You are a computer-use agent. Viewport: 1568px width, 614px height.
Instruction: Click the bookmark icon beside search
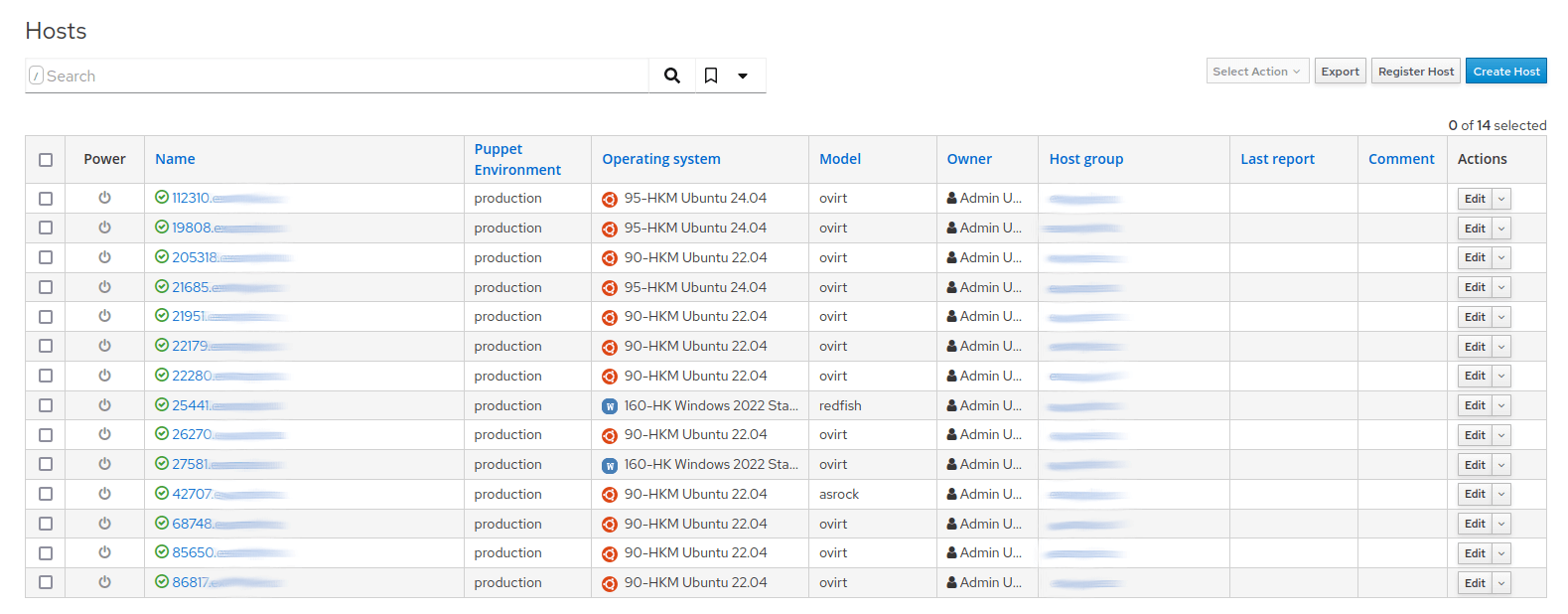711,76
